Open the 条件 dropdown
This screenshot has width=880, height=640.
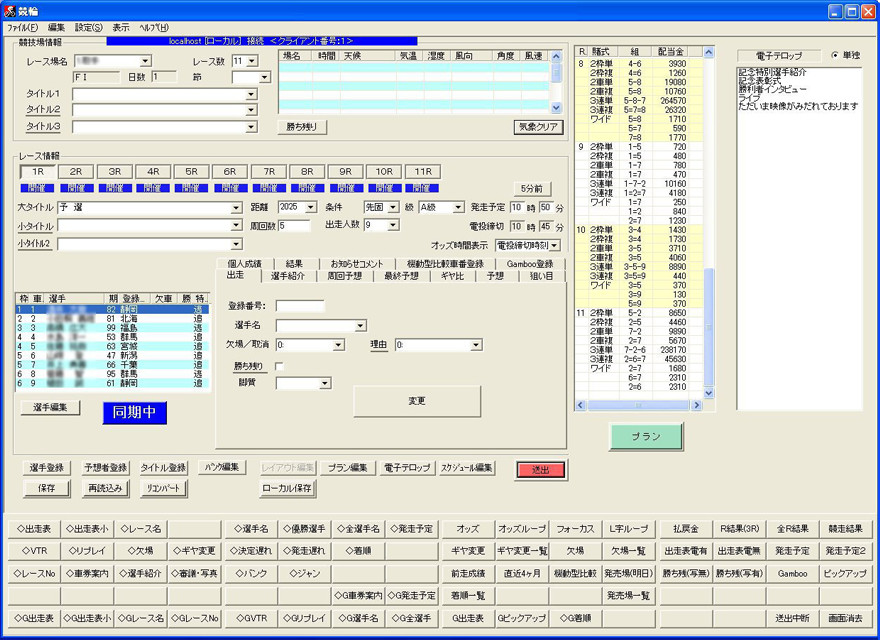click(393, 208)
